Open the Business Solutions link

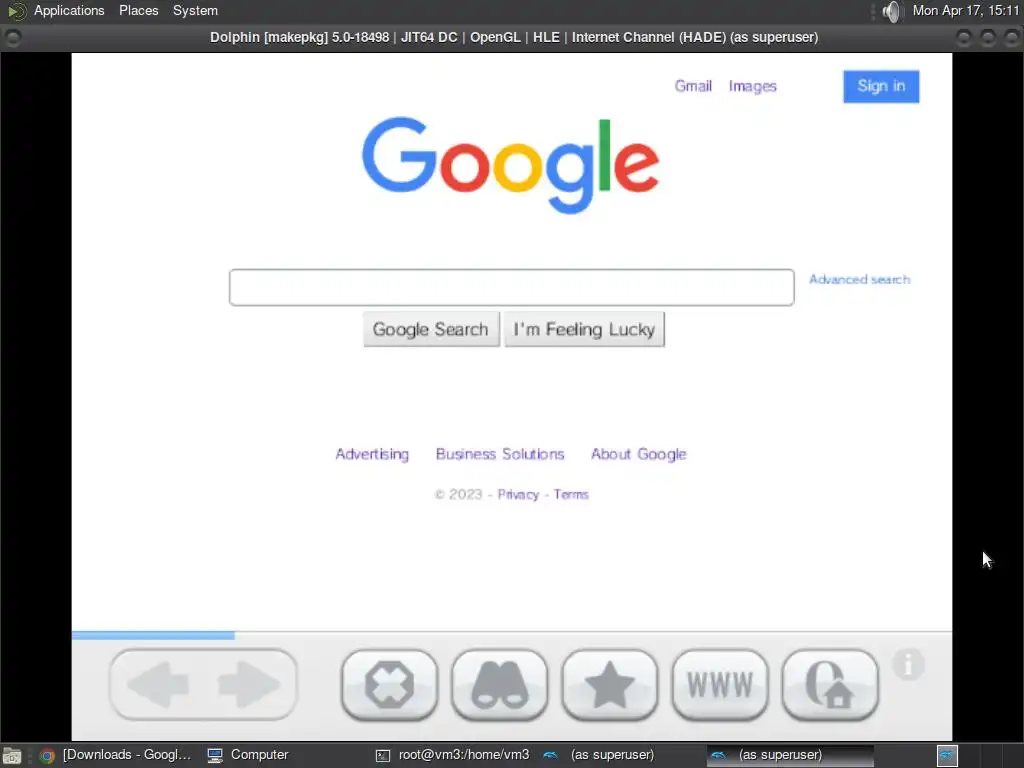coord(500,454)
